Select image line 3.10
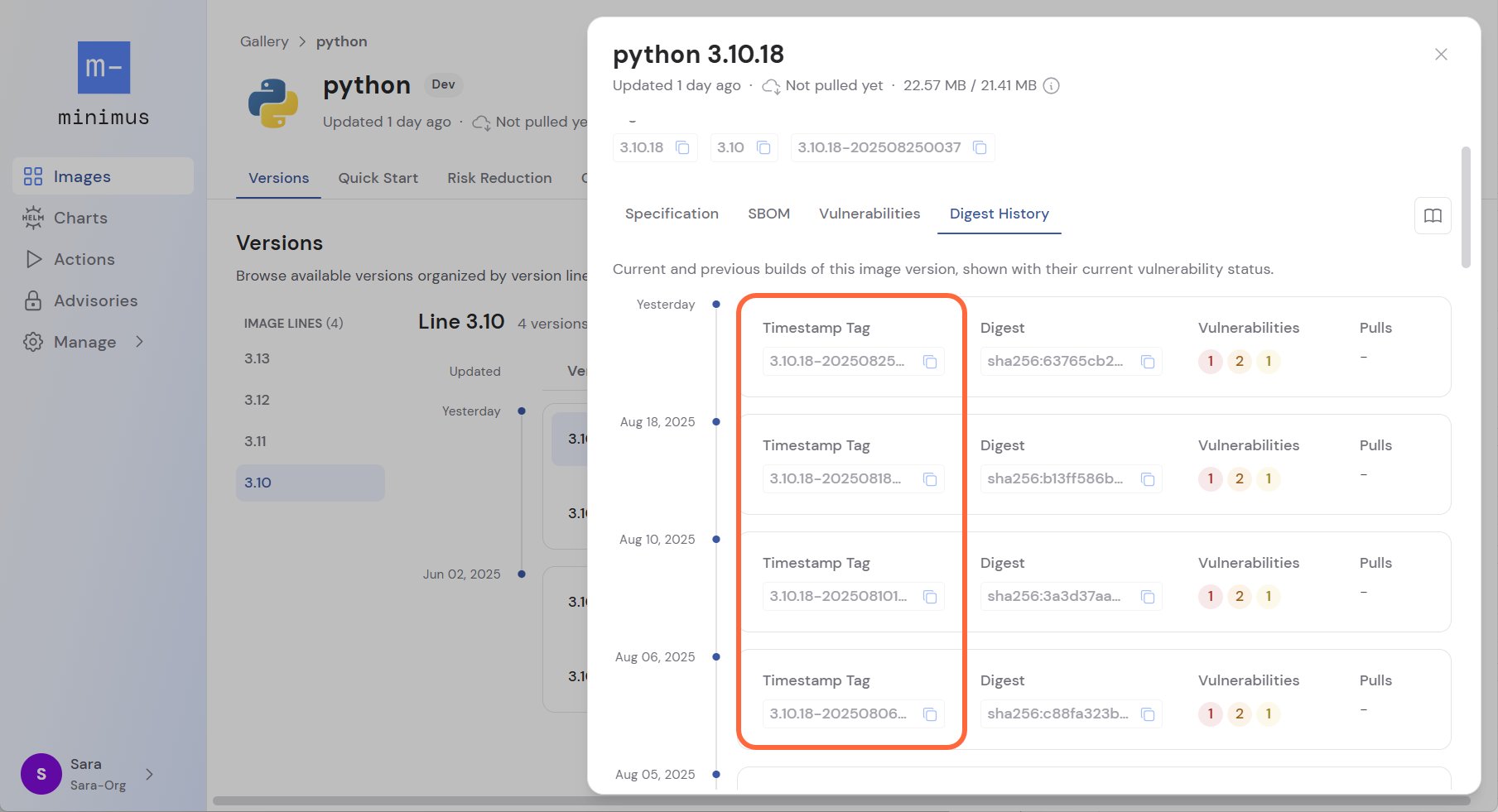 coord(311,483)
